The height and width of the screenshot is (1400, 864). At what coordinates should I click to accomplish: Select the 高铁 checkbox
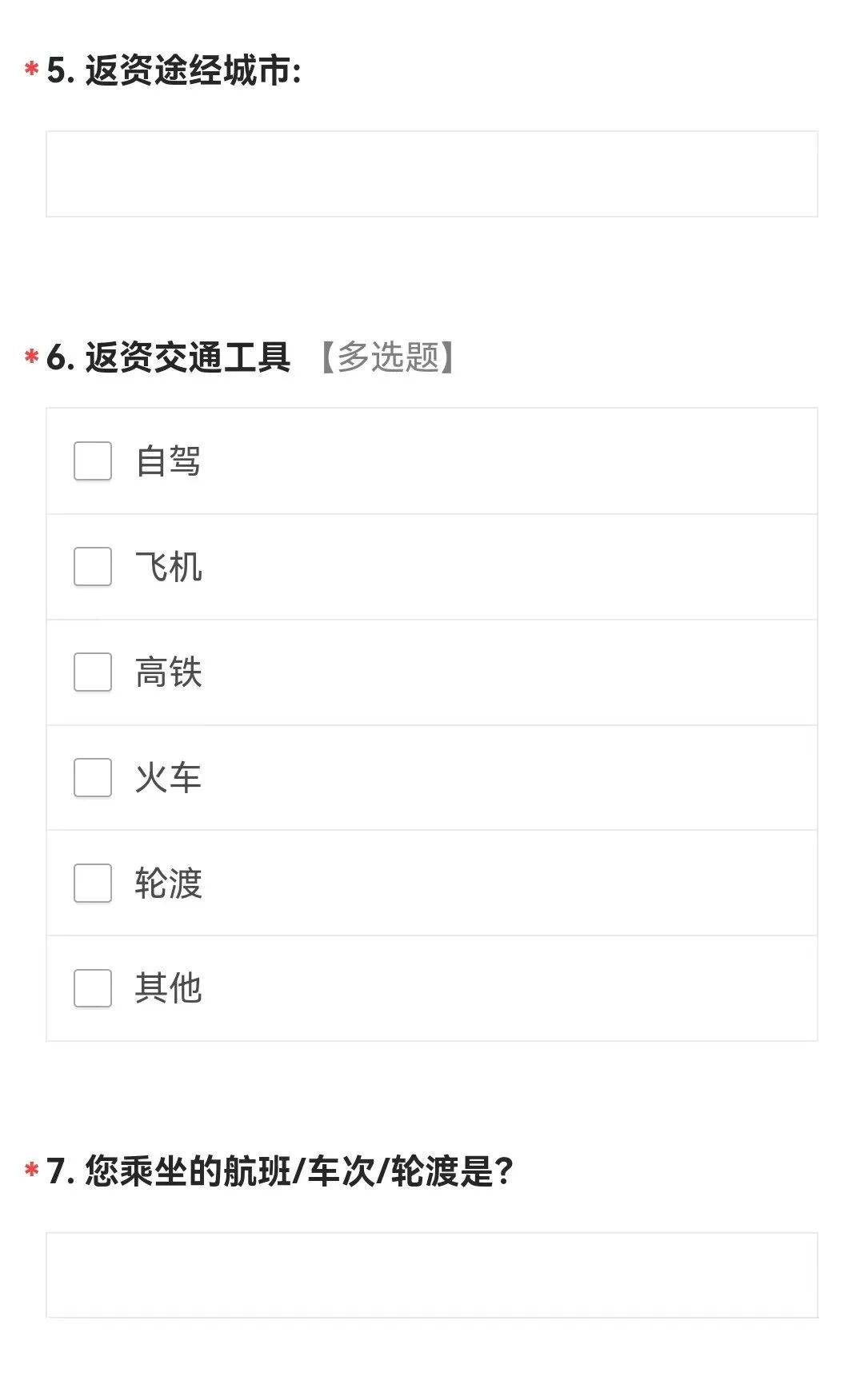(93, 672)
